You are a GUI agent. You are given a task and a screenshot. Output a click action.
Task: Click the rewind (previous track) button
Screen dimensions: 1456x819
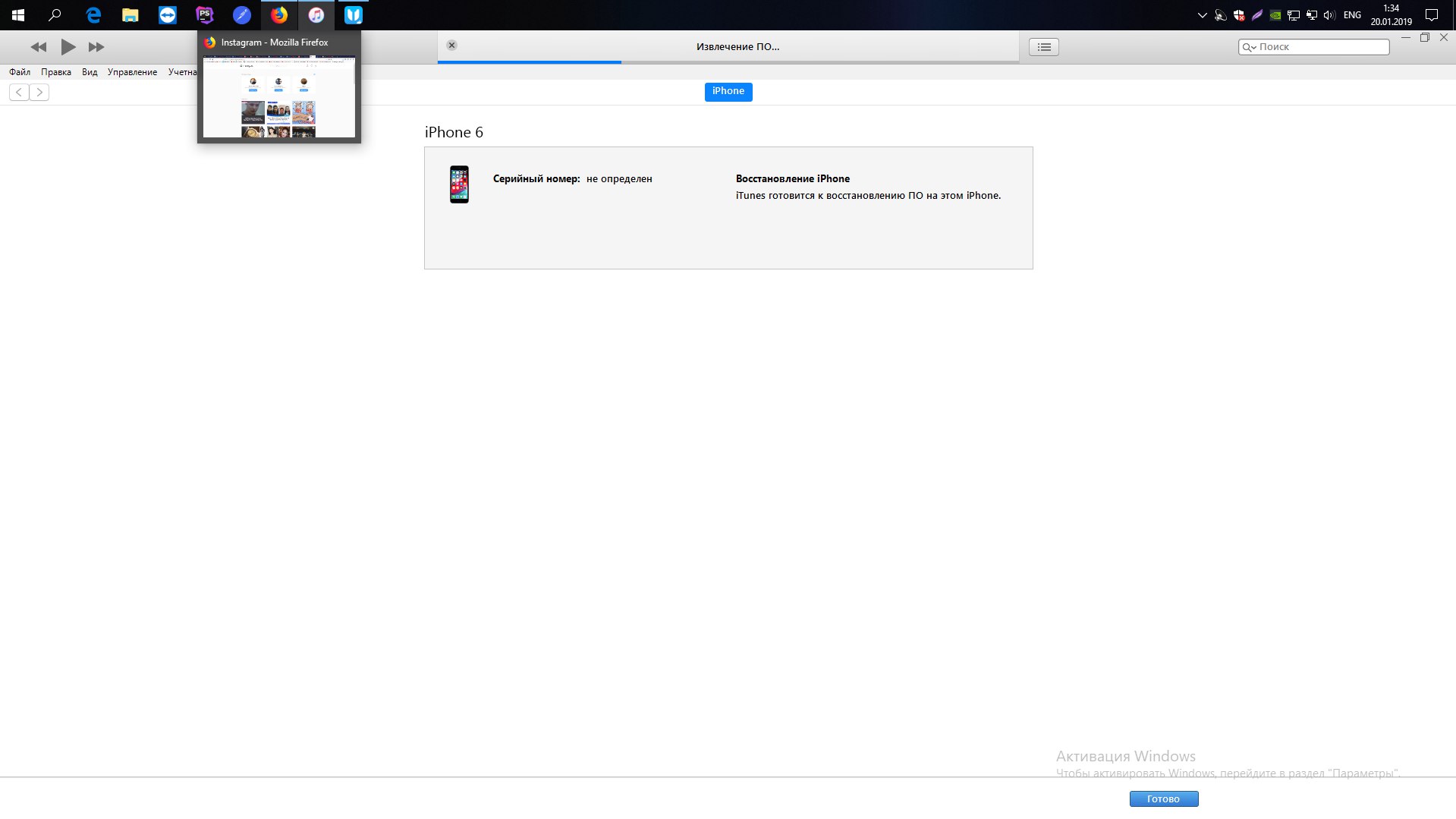tap(39, 47)
